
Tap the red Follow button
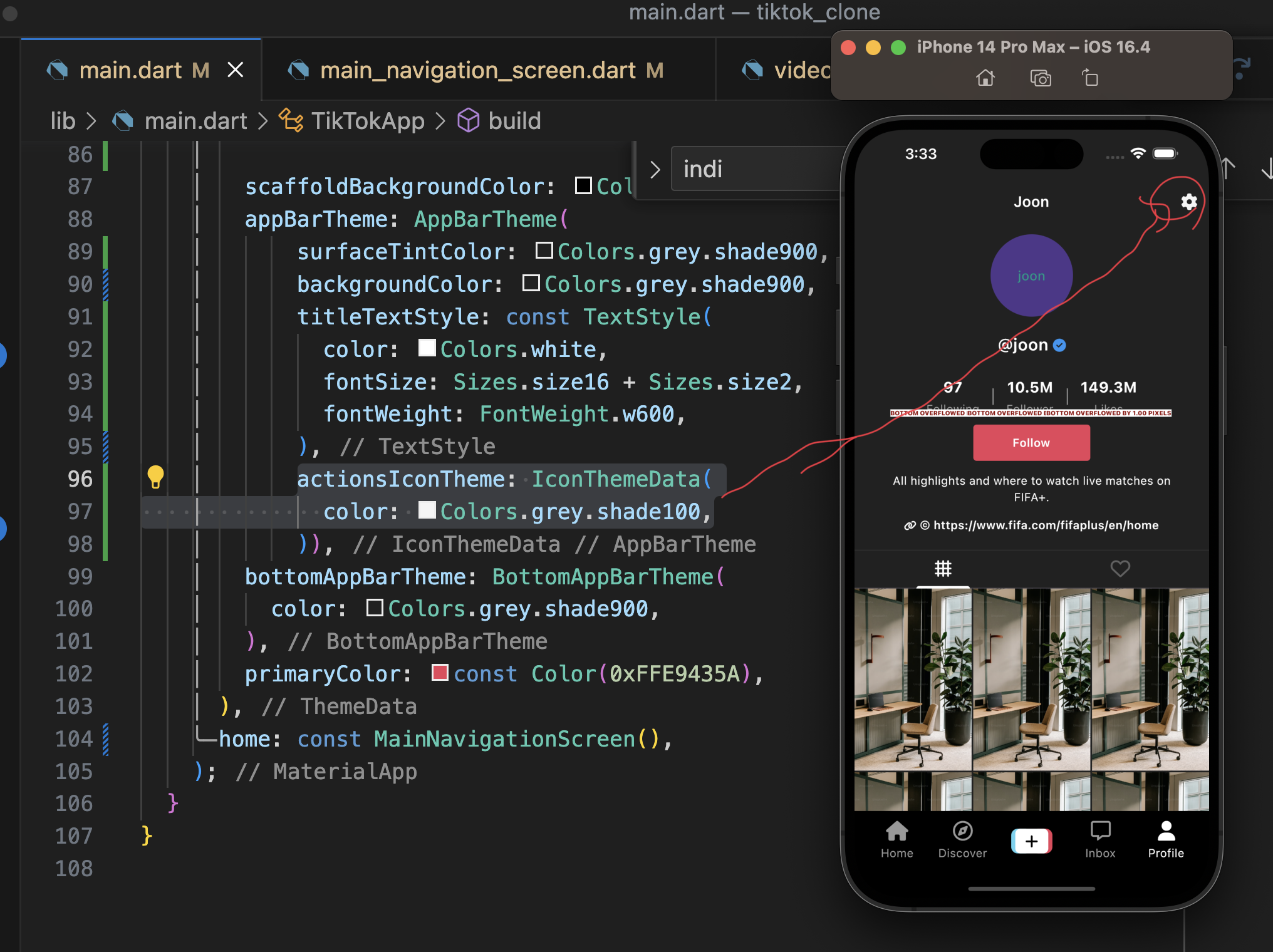point(1031,443)
